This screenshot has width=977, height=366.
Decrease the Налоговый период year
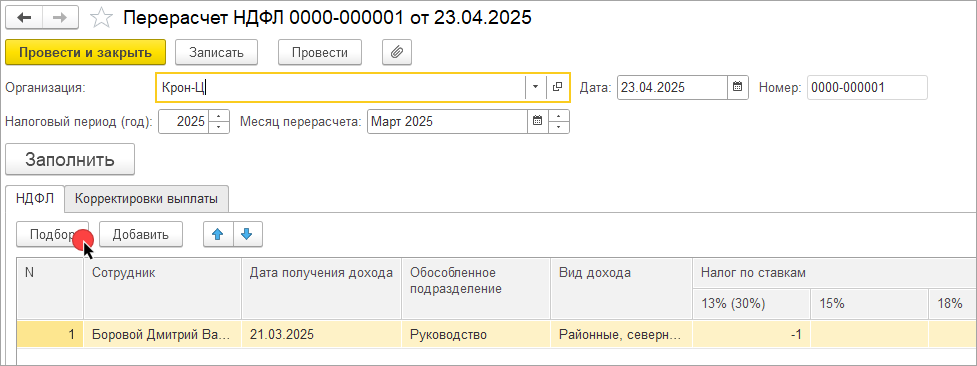click(x=219, y=127)
